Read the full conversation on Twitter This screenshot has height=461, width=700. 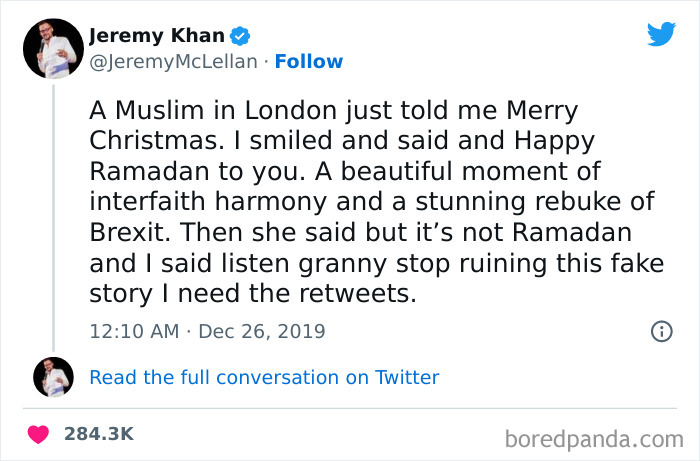(264, 377)
